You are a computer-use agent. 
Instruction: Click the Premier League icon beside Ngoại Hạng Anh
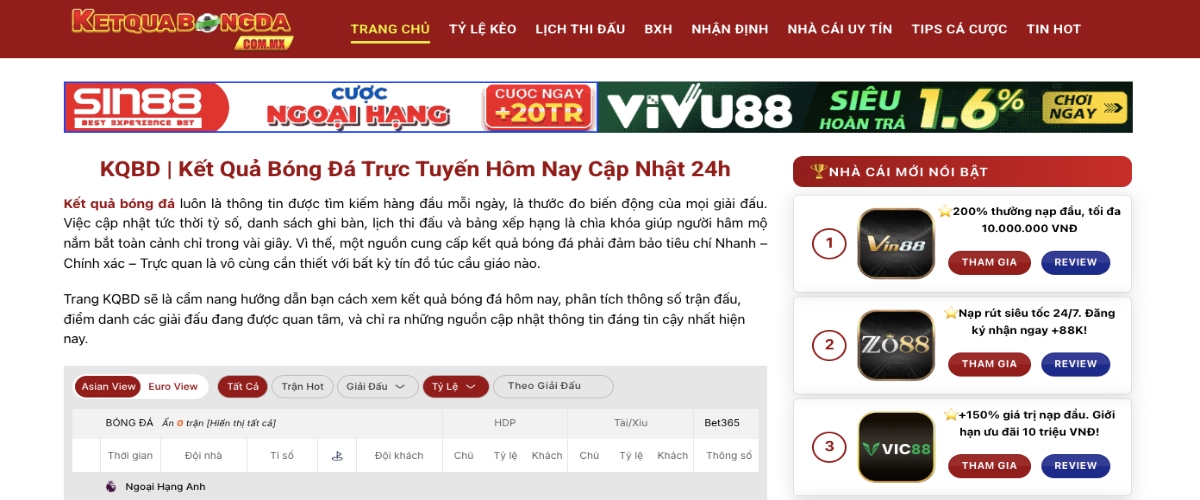point(111,487)
